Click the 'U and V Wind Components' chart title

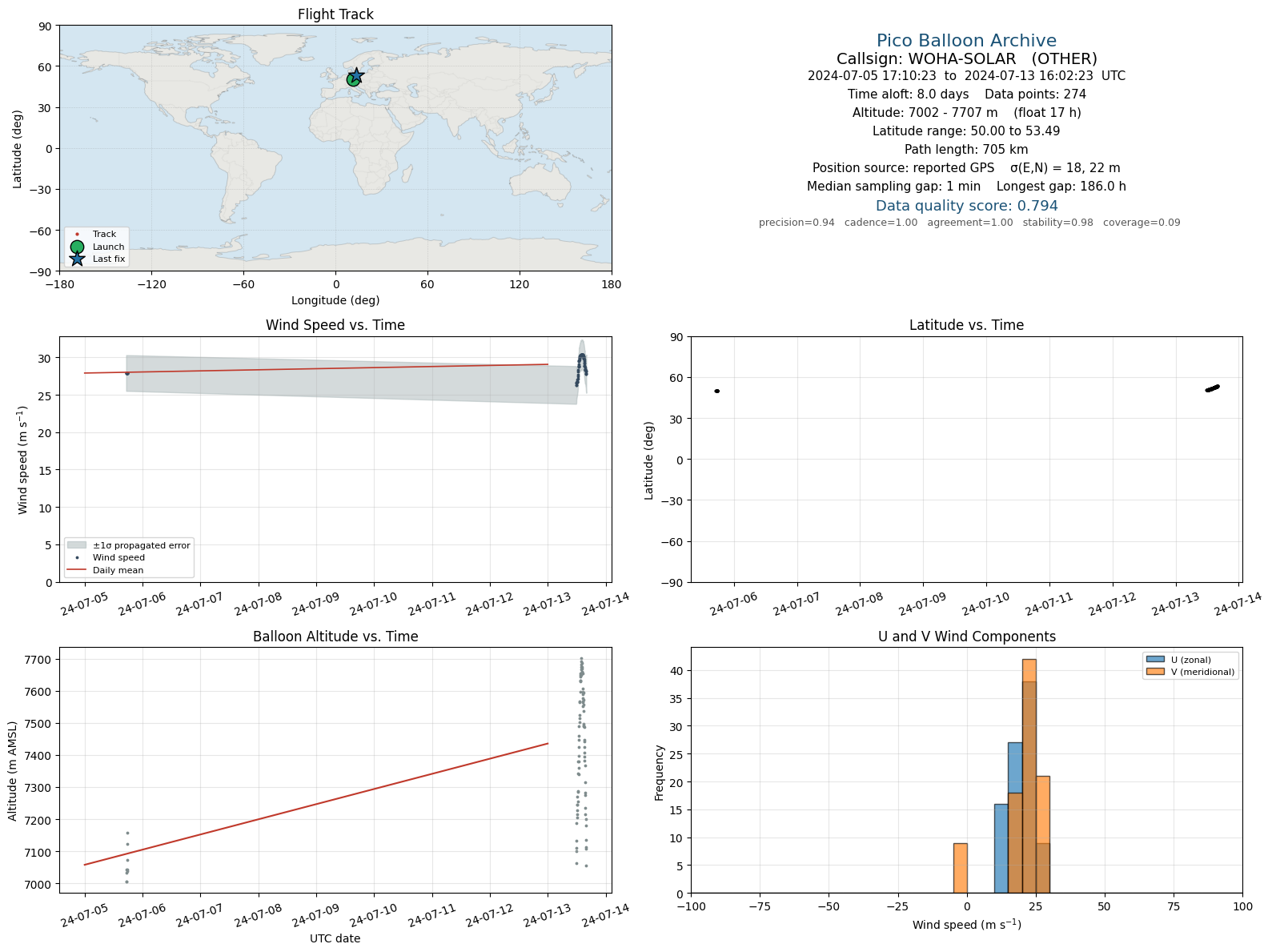point(966,637)
